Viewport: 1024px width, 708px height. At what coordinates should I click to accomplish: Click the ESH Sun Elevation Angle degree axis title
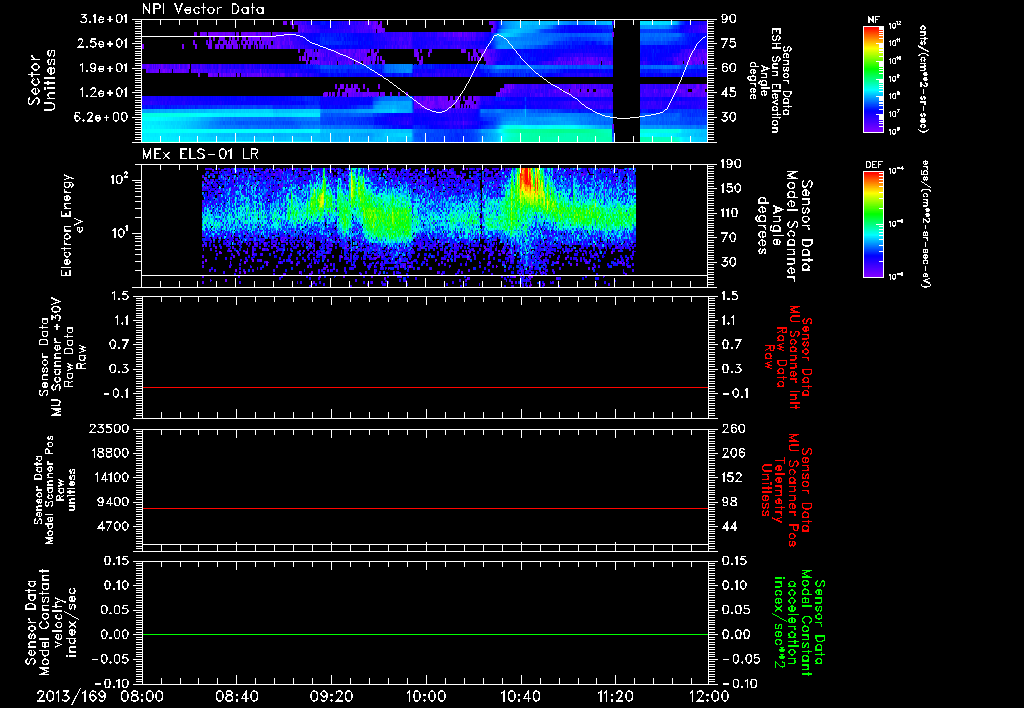tap(770, 80)
